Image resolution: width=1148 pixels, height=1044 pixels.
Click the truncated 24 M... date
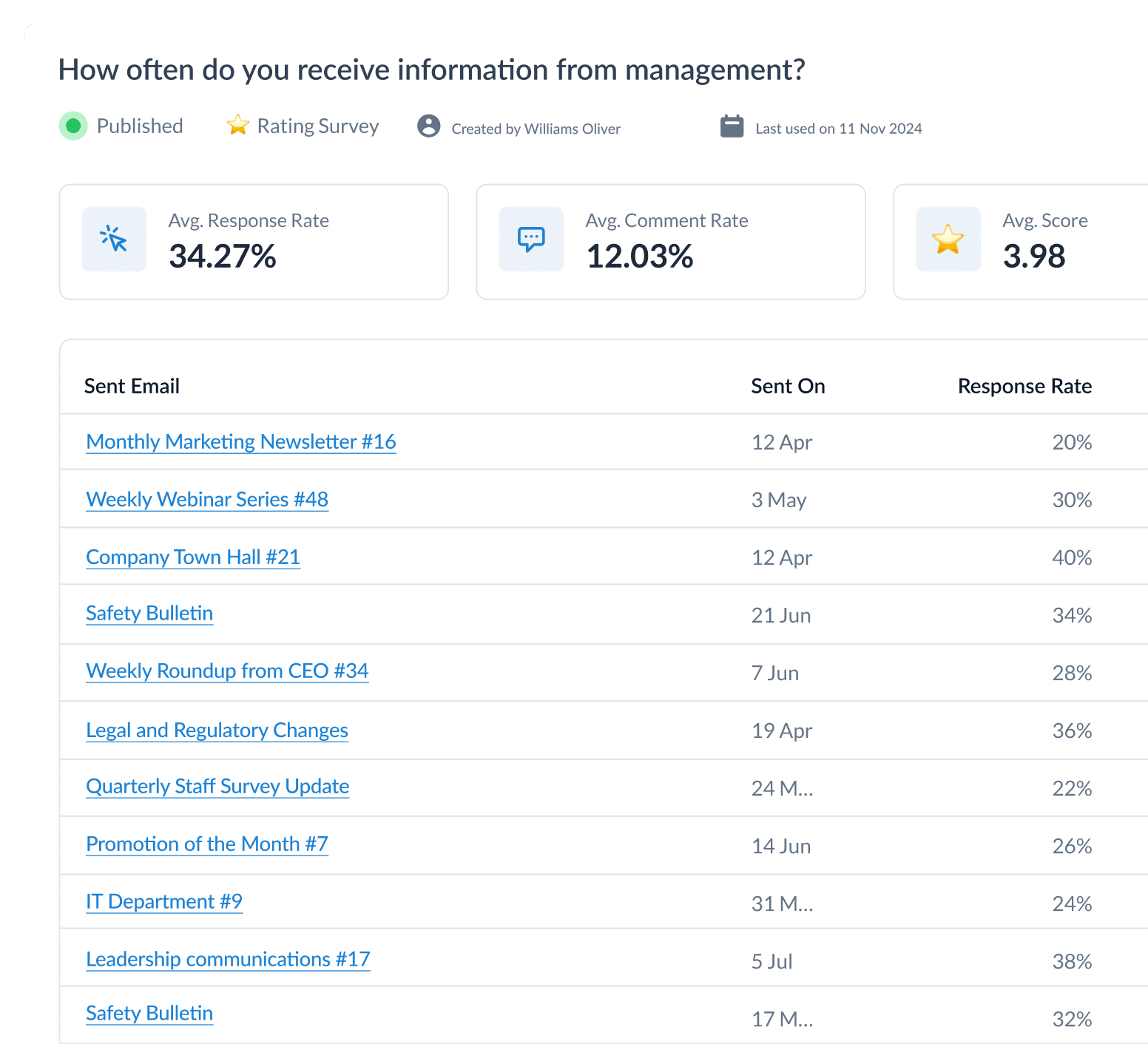click(783, 788)
